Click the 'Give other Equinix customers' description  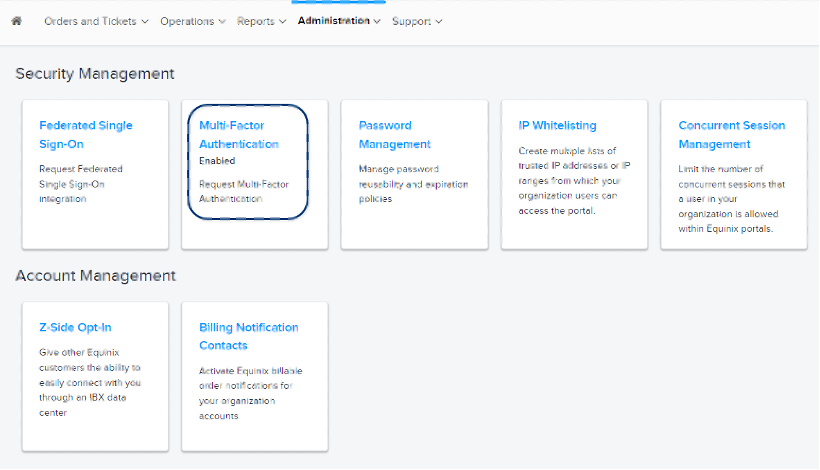(x=89, y=380)
